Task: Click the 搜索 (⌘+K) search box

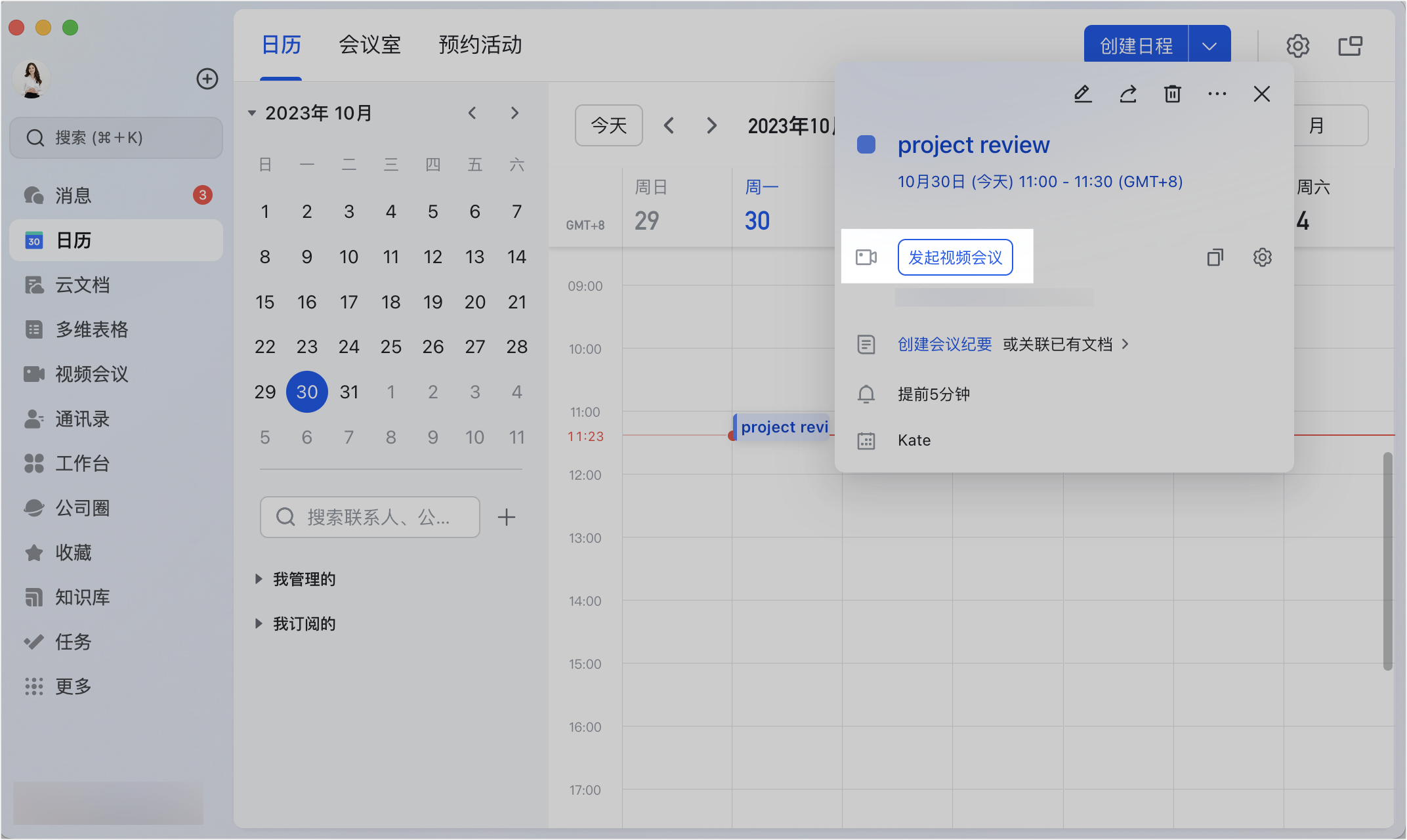Action: pos(116,138)
